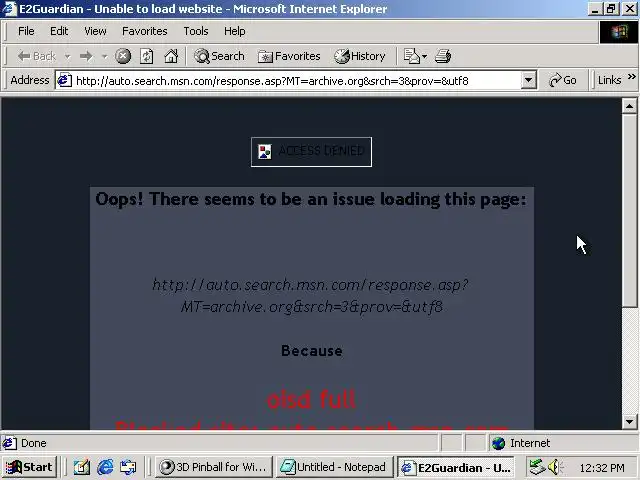Click the page icon in address bar
Screen dimensions: 640x480
click(x=64, y=80)
